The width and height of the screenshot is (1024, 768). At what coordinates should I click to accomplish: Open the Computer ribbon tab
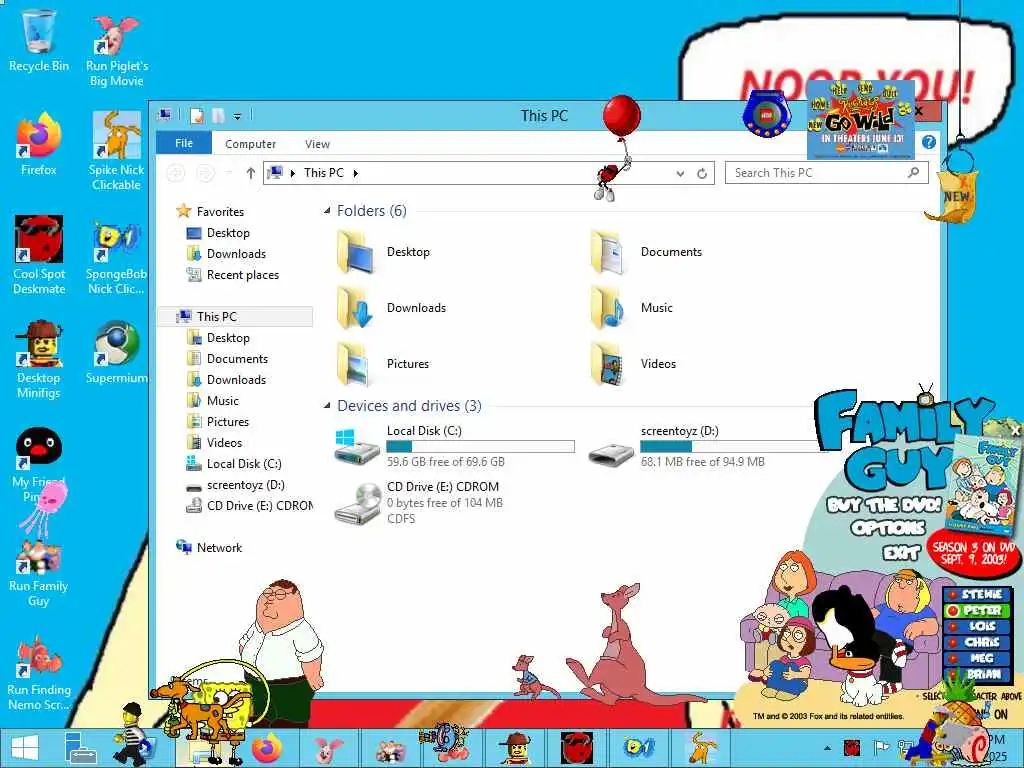[x=250, y=144]
